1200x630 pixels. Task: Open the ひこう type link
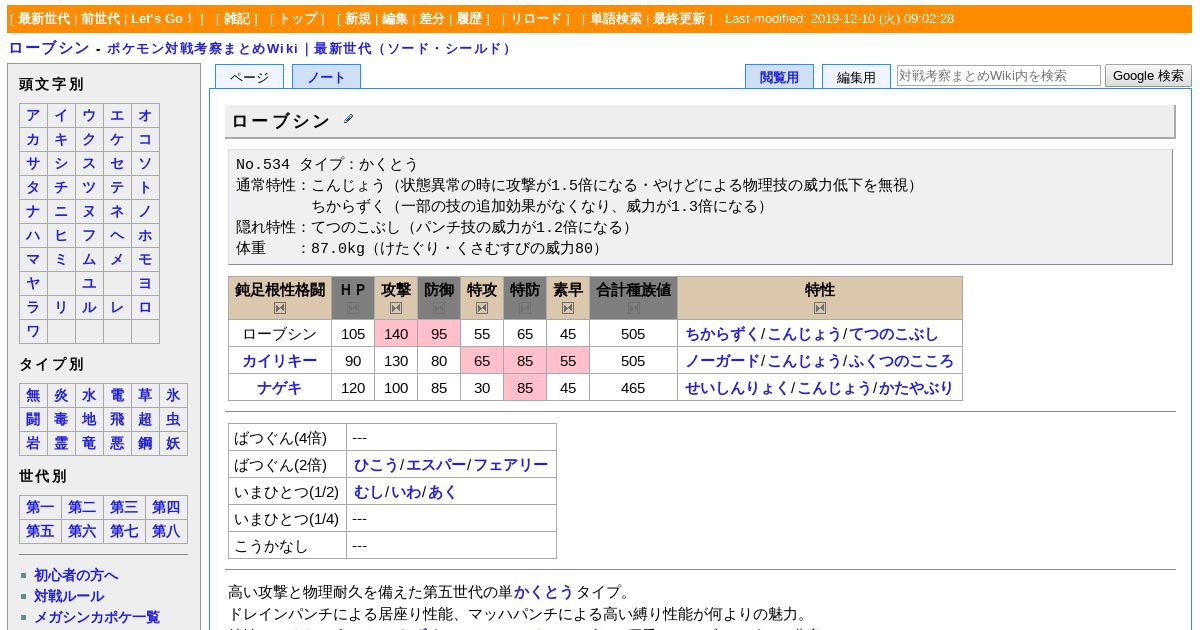click(x=376, y=465)
